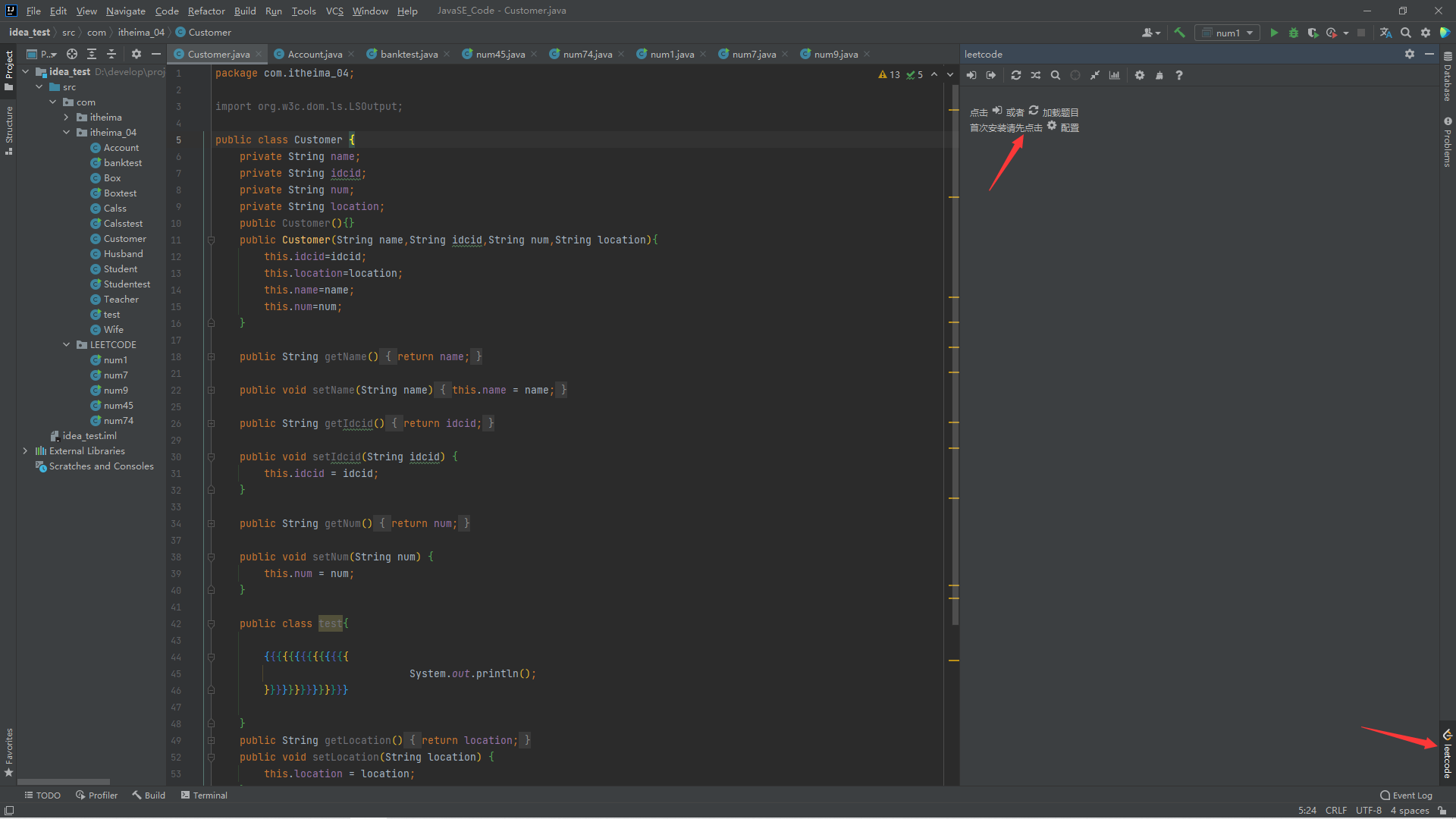
Task: Expand the External Libraries node
Action: [25, 450]
